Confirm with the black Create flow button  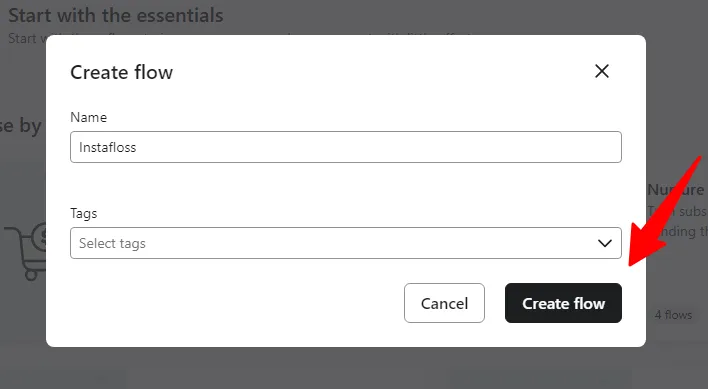coord(563,303)
